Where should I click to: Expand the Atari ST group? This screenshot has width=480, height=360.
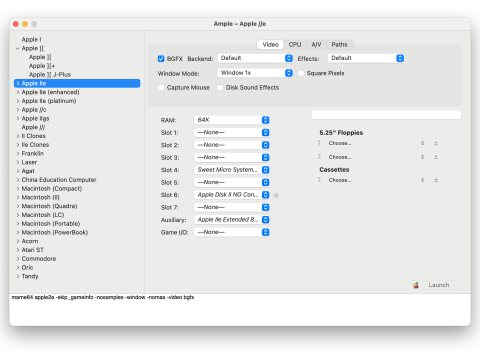point(18,250)
